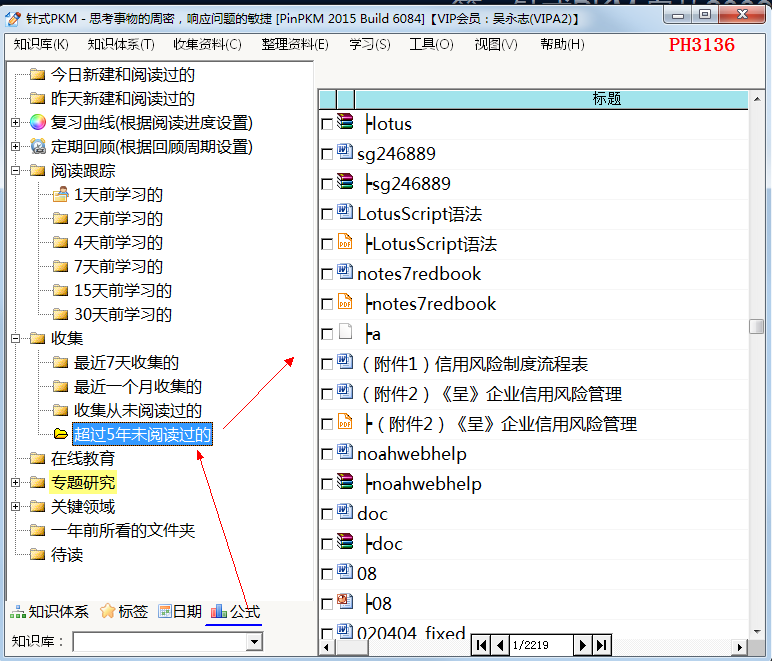772x661 pixels.
Task: Click the vertical scrollbar thumb in list
Action: pos(756,326)
